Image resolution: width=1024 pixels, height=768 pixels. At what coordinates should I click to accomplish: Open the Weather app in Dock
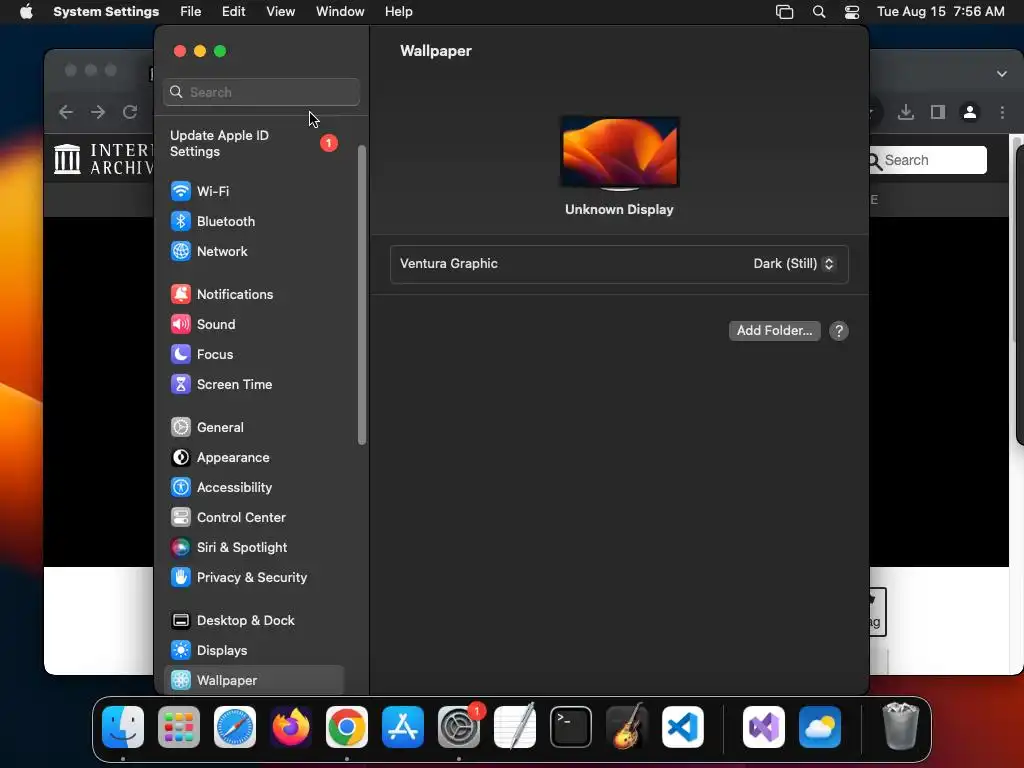tap(820, 727)
